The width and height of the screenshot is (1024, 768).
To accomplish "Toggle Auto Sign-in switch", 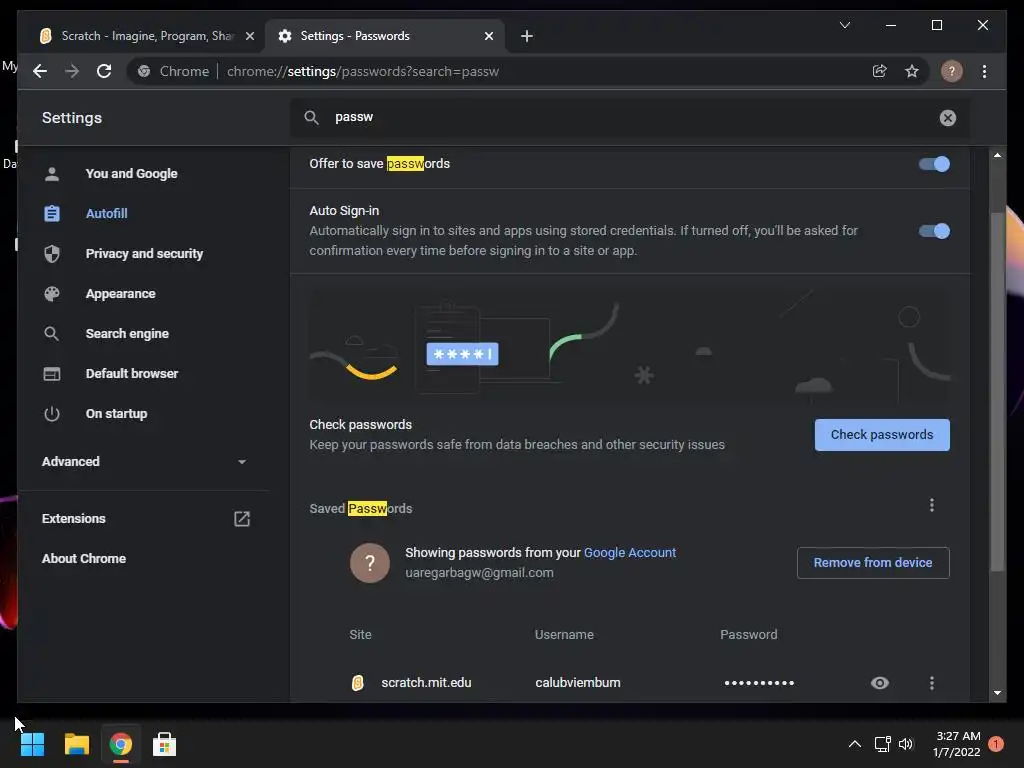I will 934,231.
